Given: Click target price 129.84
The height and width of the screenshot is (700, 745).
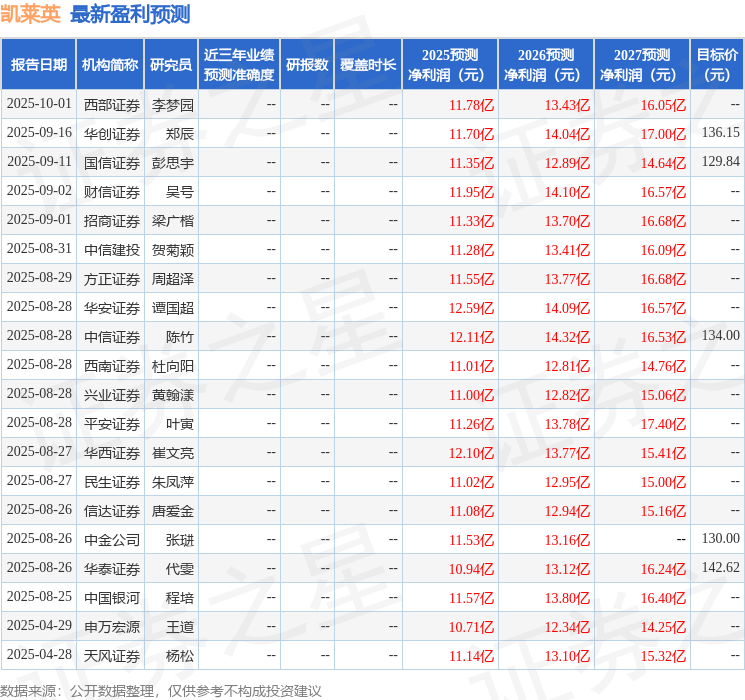Looking at the screenshot, I should 721,161.
